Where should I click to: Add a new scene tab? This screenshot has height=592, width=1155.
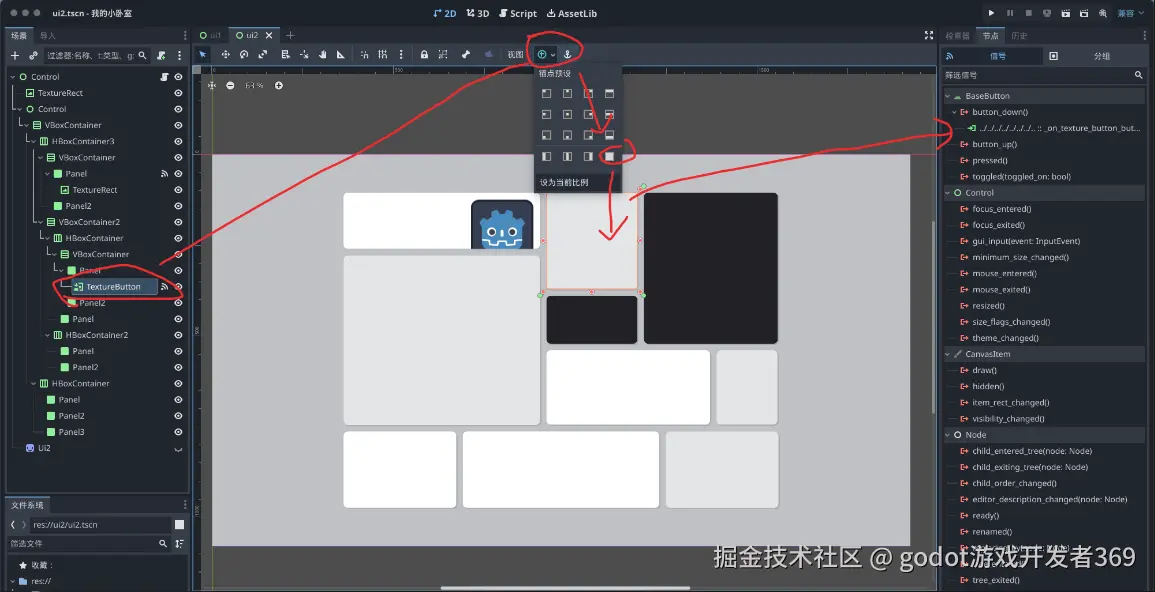coord(290,35)
